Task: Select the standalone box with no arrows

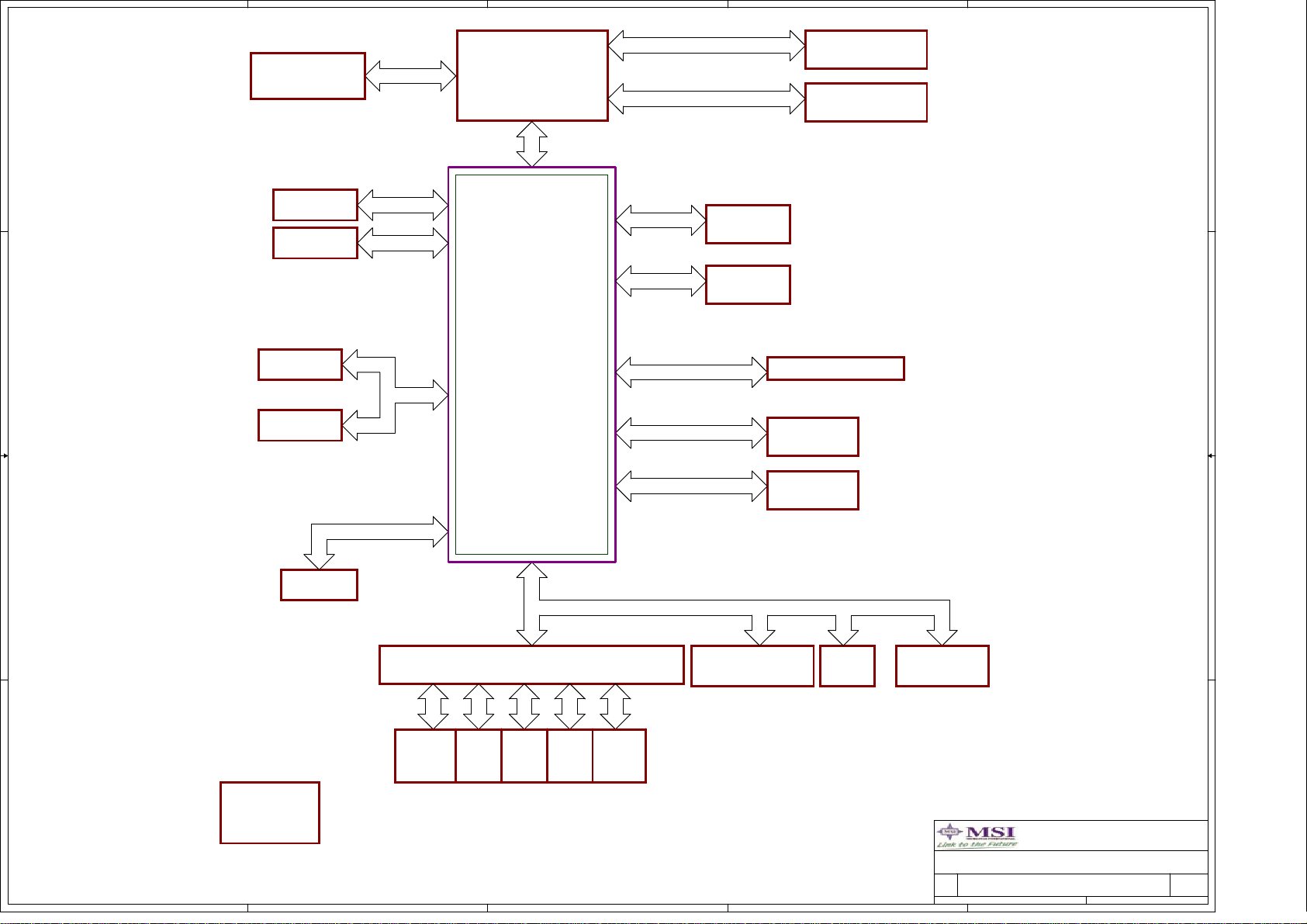Action: point(270,812)
